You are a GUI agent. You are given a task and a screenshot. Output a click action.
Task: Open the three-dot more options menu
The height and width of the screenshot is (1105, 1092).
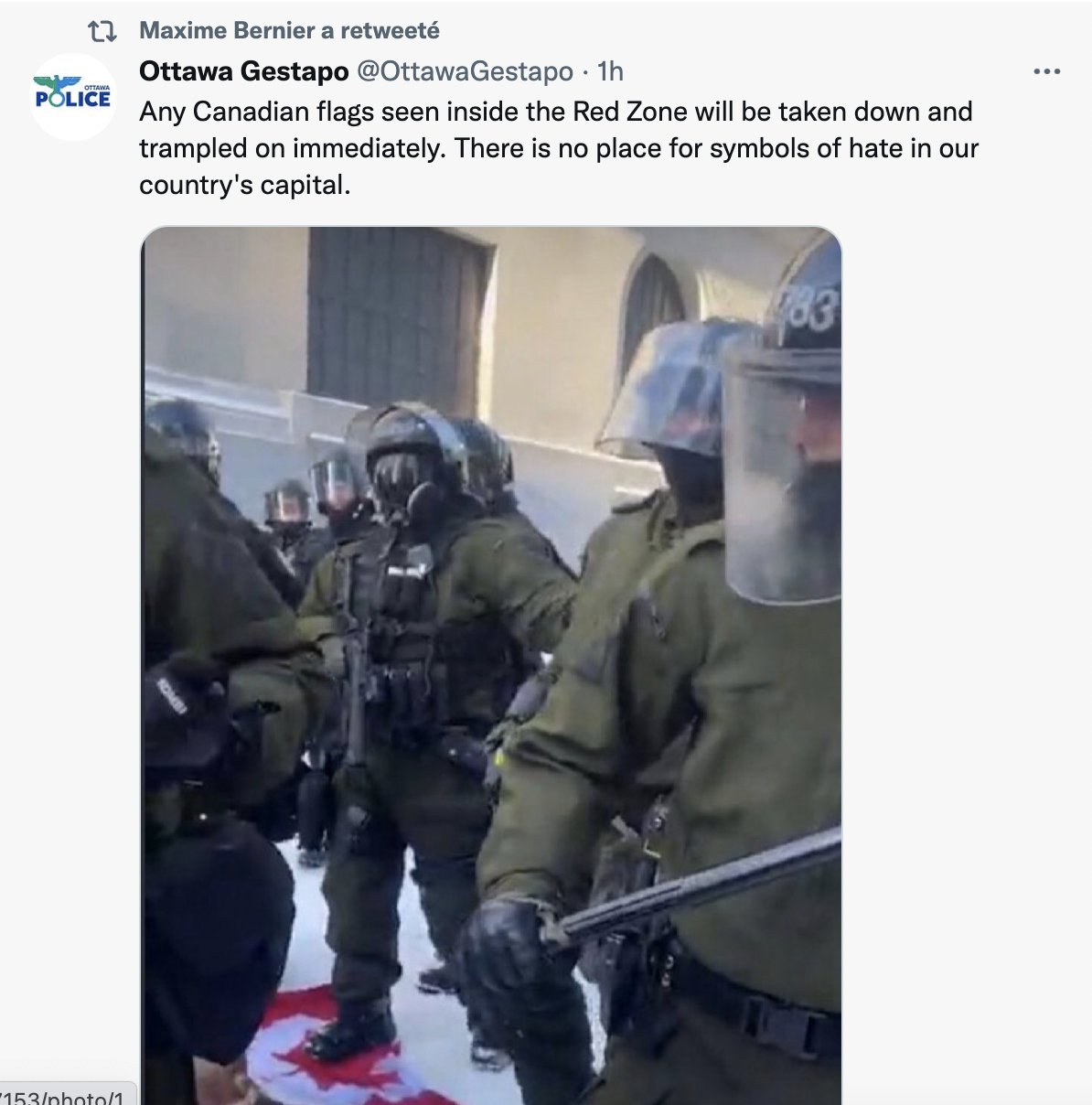tap(1046, 71)
